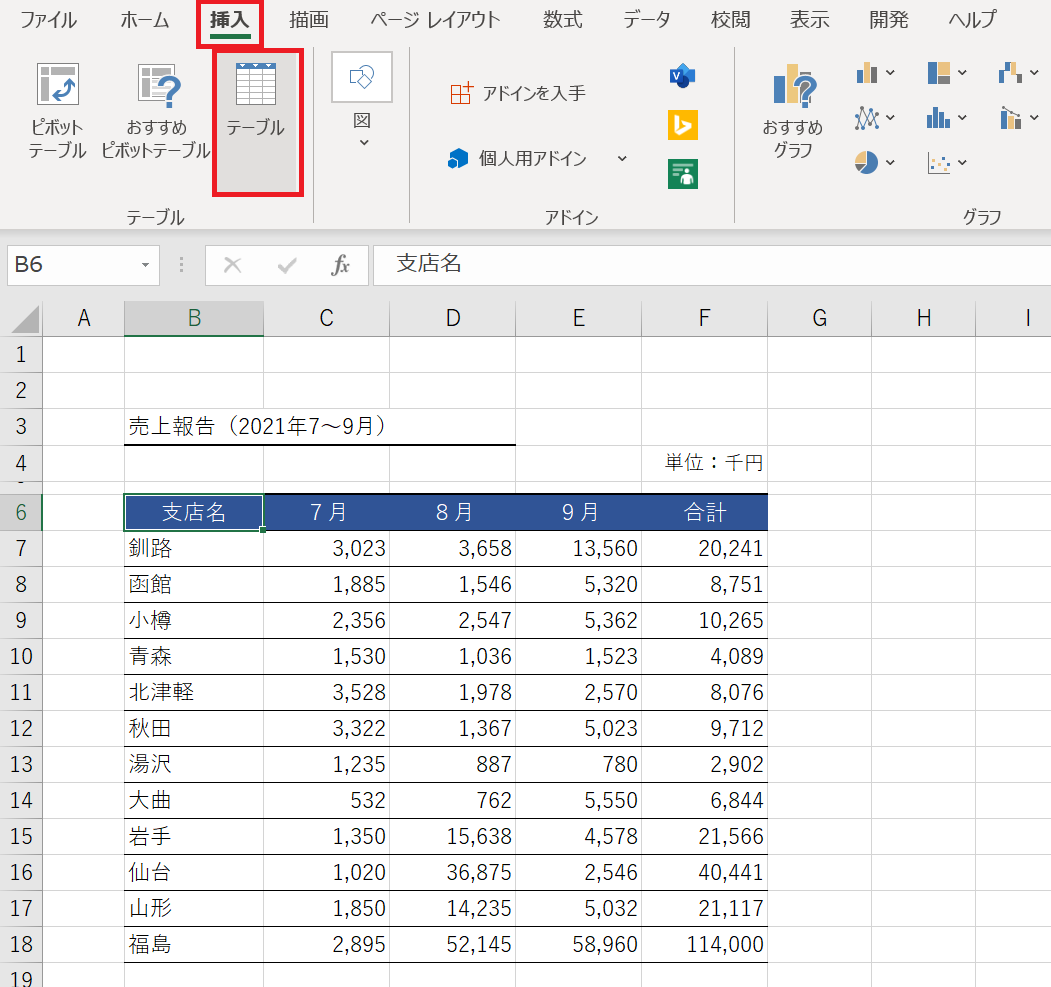
Task: Insert a waterfall or stock chart
Action: [1010, 72]
